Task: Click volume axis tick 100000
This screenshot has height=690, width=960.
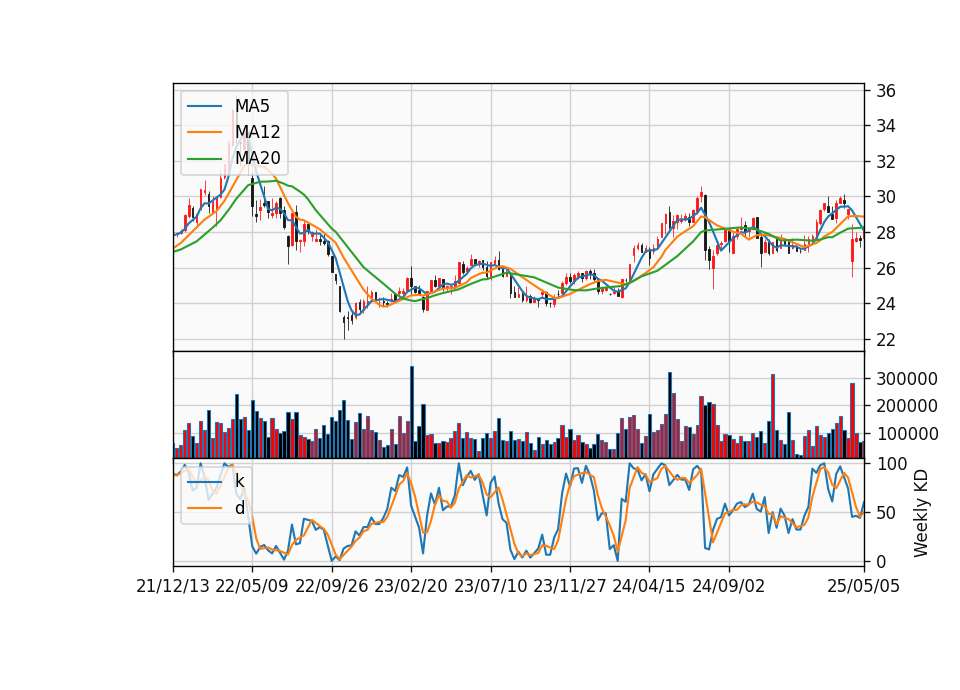Action: coord(907,434)
